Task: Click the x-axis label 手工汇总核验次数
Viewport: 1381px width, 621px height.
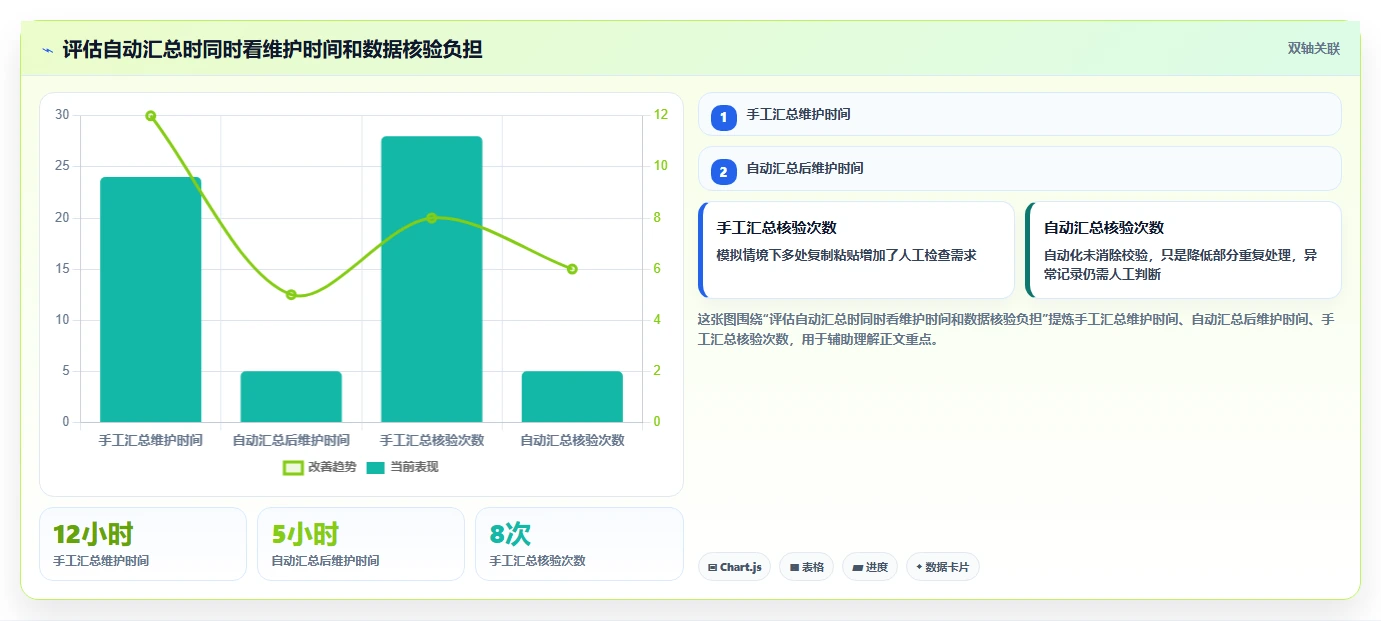Action: click(x=432, y=441)
